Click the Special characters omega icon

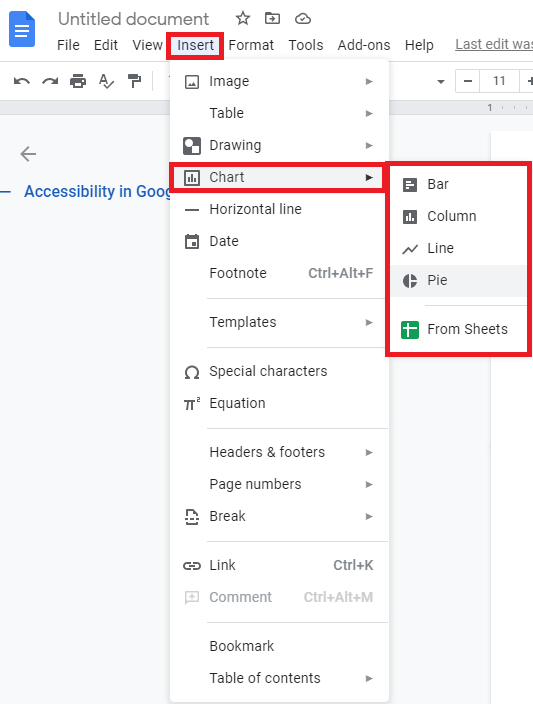click(x=192, y=372)
